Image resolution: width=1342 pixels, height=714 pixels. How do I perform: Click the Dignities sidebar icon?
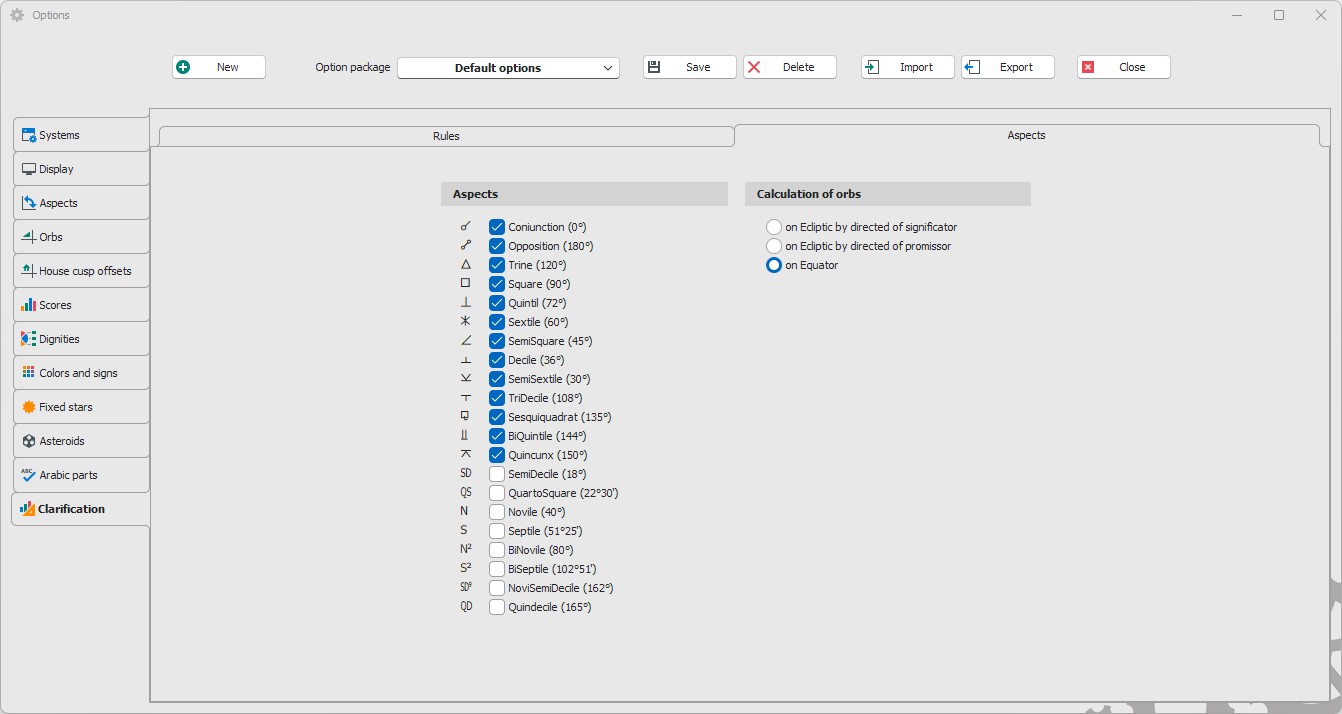pyautogui.click(x=29, y=339)
